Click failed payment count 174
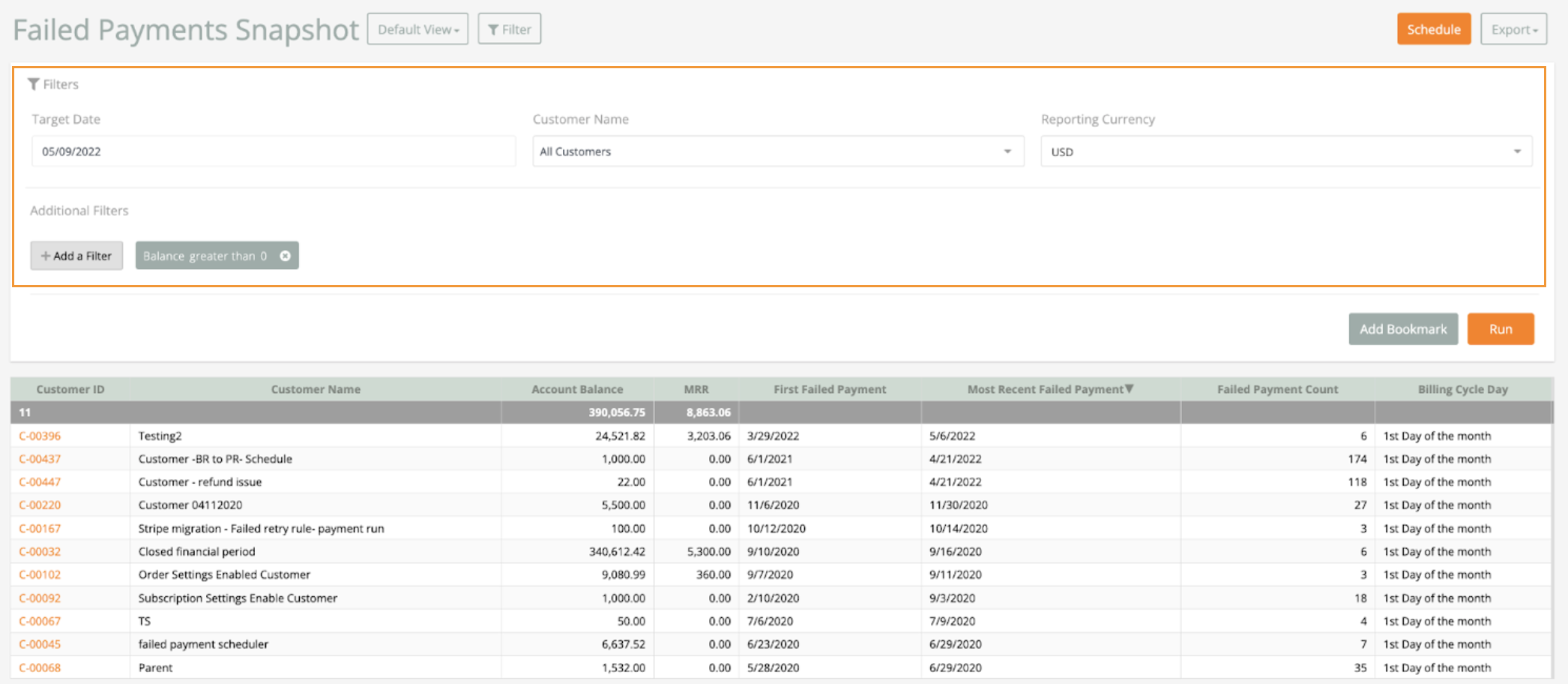 point(1357,459)
